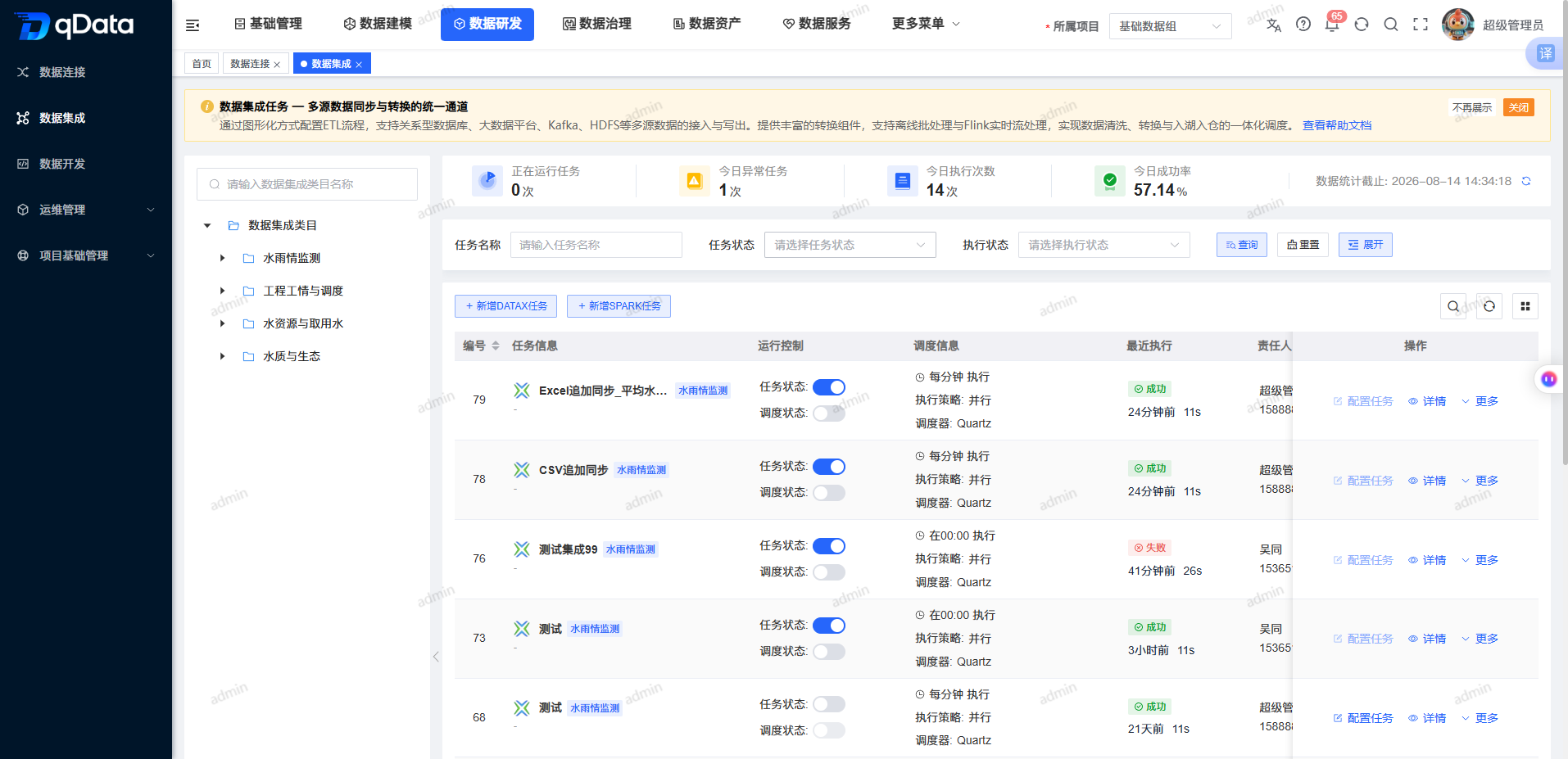This screenshot has height=759, width=1568.
Task: Toggle 调度状态 switch for task 78
Action: (x=829, y=493)
